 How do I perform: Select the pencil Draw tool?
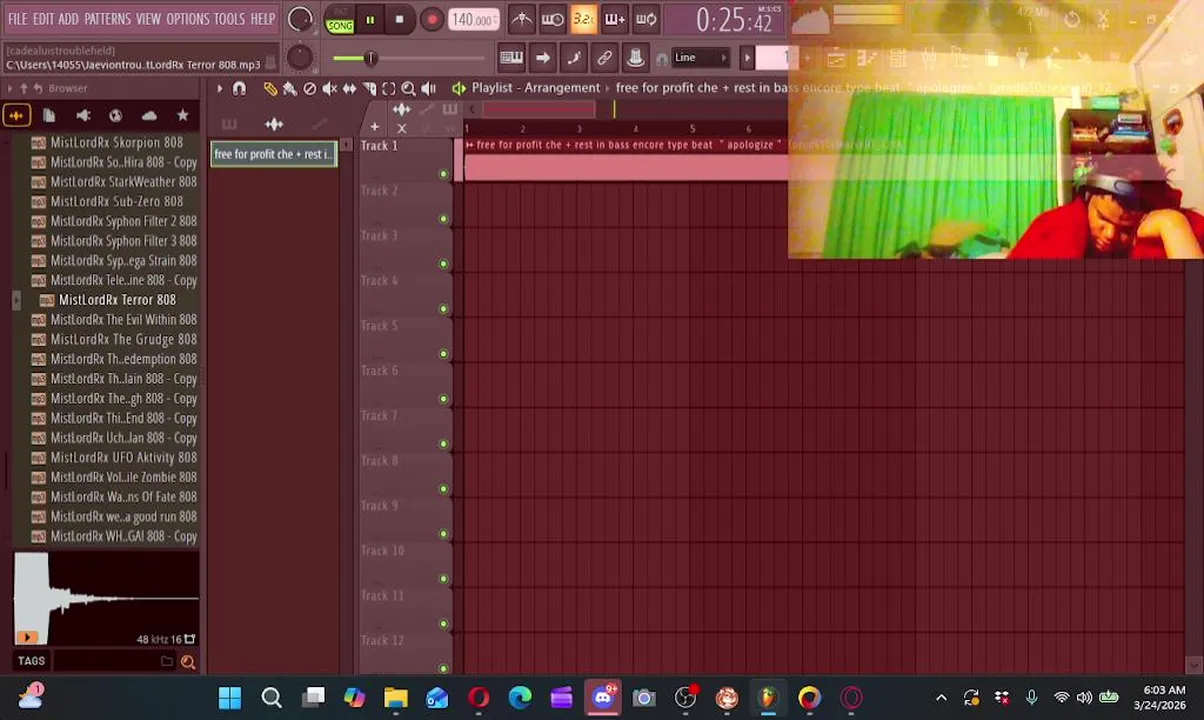(270, 89)
